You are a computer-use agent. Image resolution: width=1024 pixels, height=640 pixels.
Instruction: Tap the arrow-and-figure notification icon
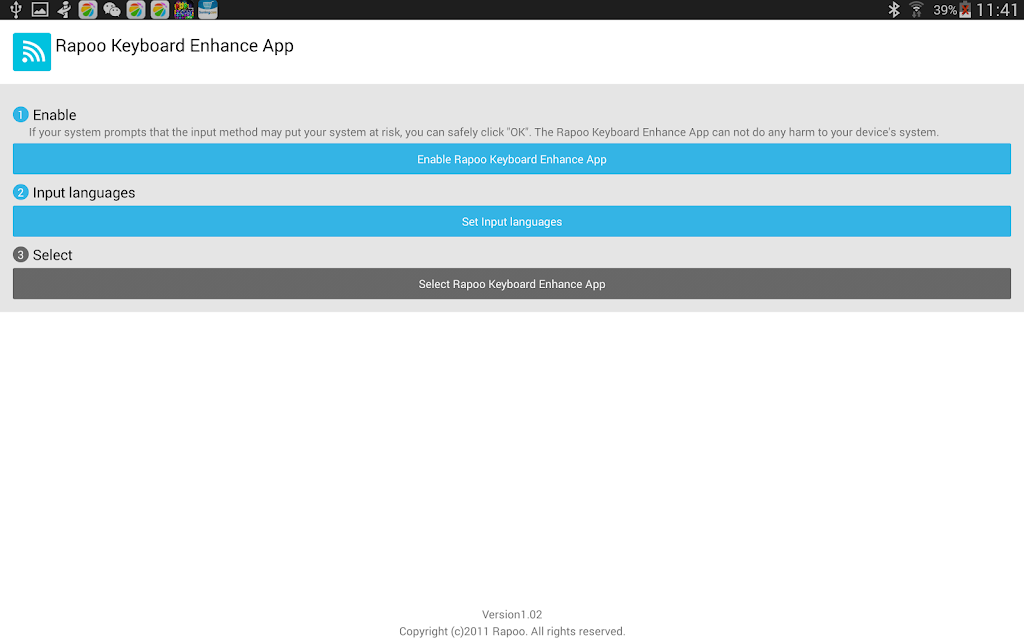point(64,9)
